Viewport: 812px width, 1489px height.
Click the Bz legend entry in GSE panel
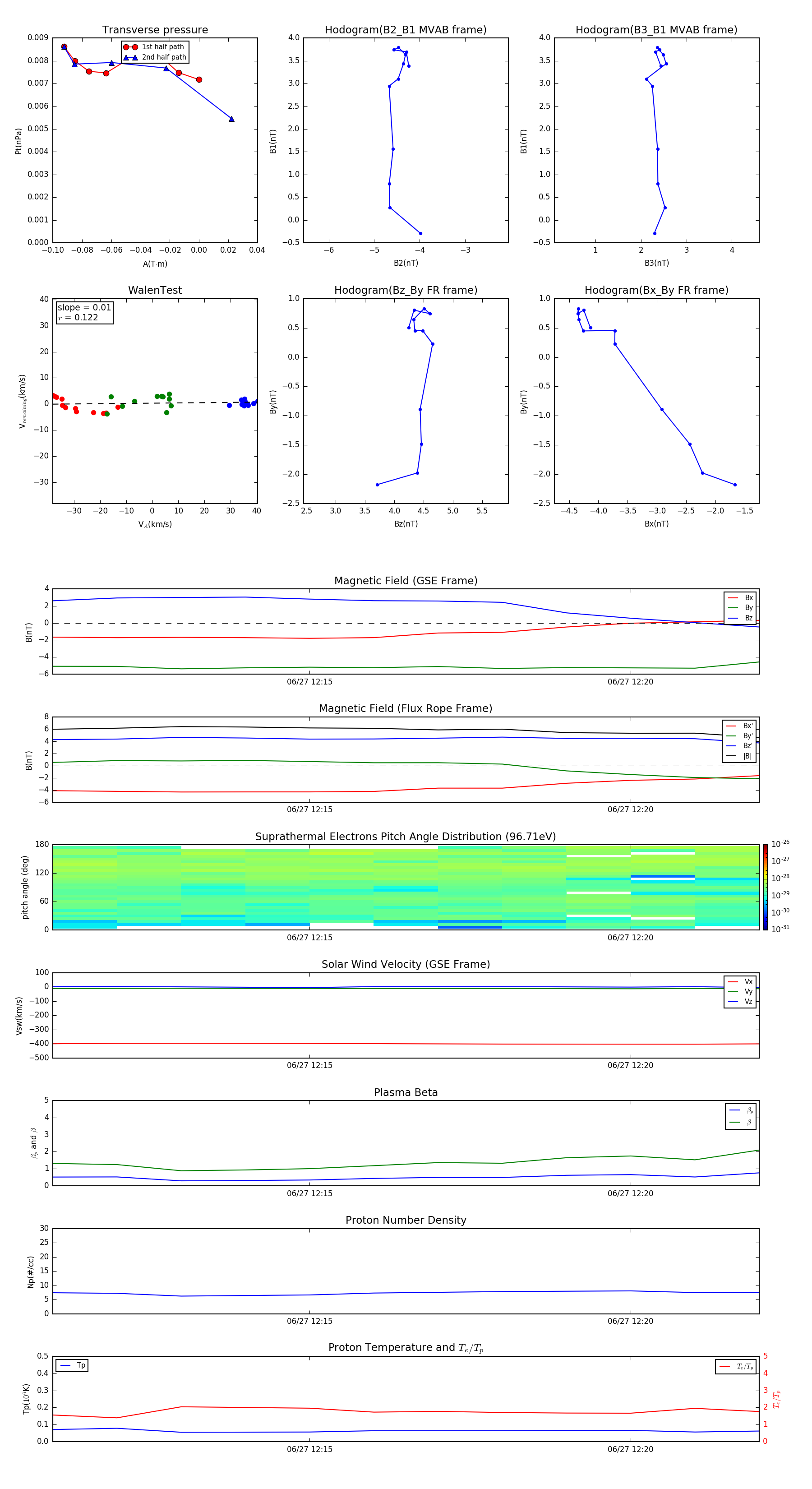(x=740, y=618)
